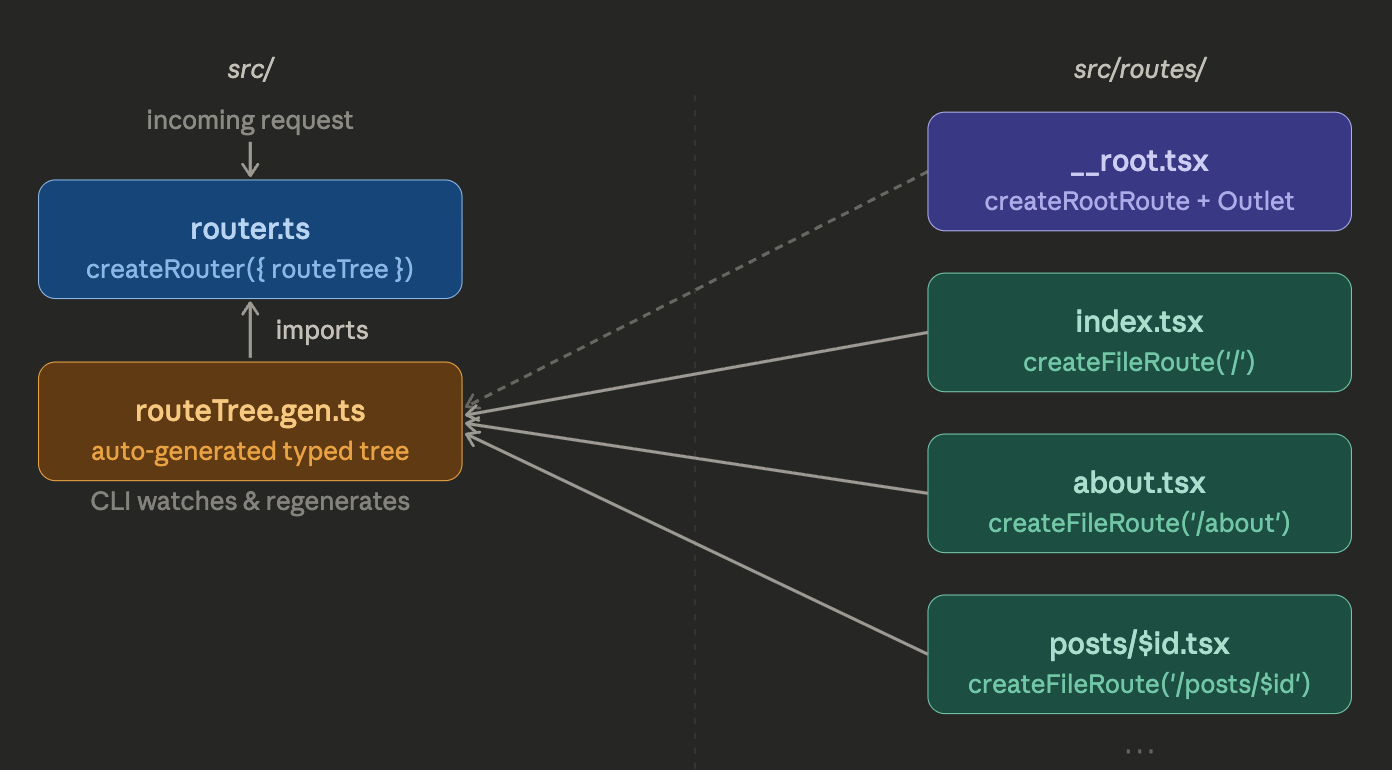Image resolution: width=1392 pixels, height=770 pixels.
Task: Click the createFileRoute('/about') subtitle
Action: click(1139, 522)
